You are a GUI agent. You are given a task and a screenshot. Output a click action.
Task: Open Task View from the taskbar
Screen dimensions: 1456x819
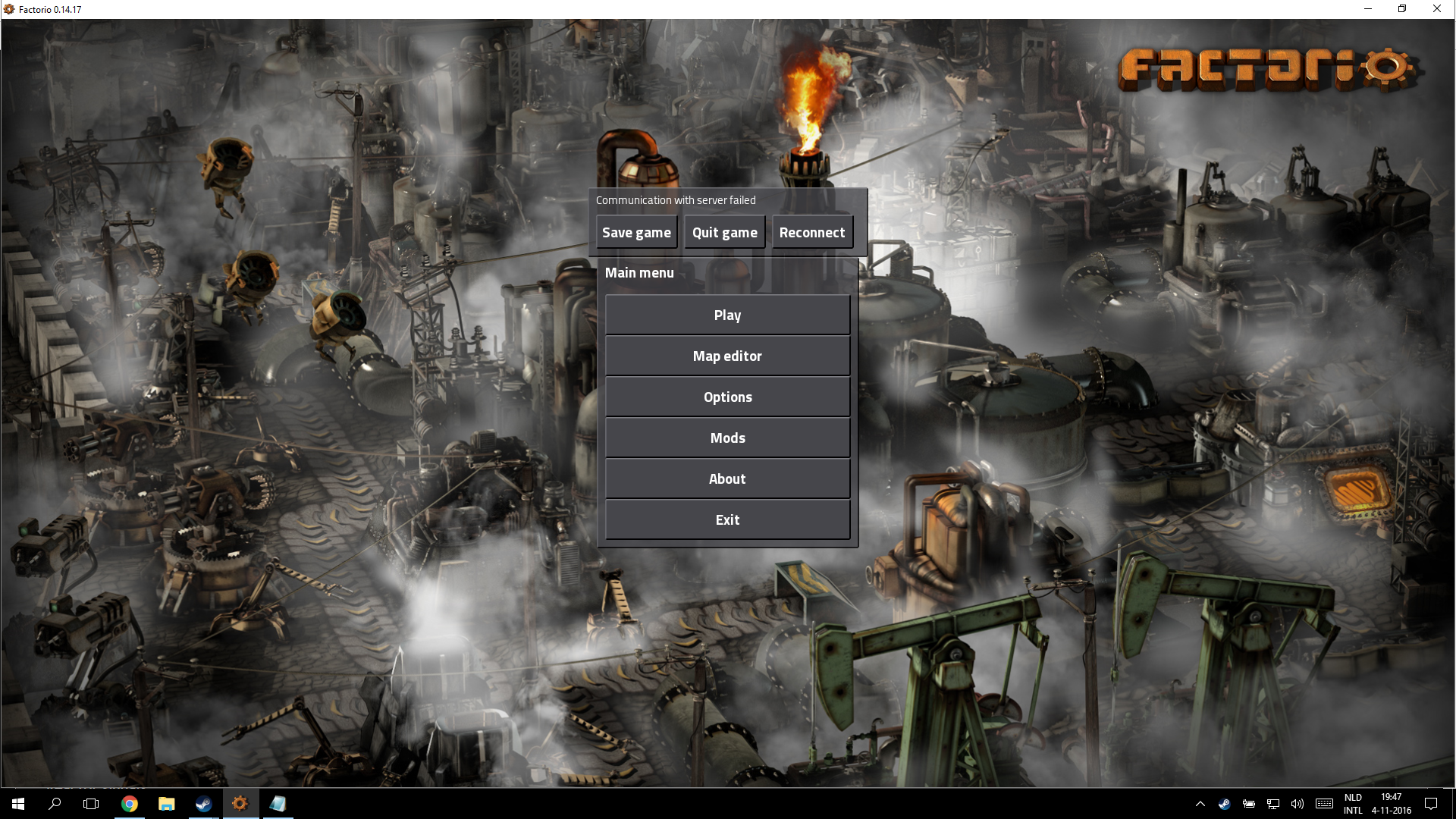click(91, 804)
